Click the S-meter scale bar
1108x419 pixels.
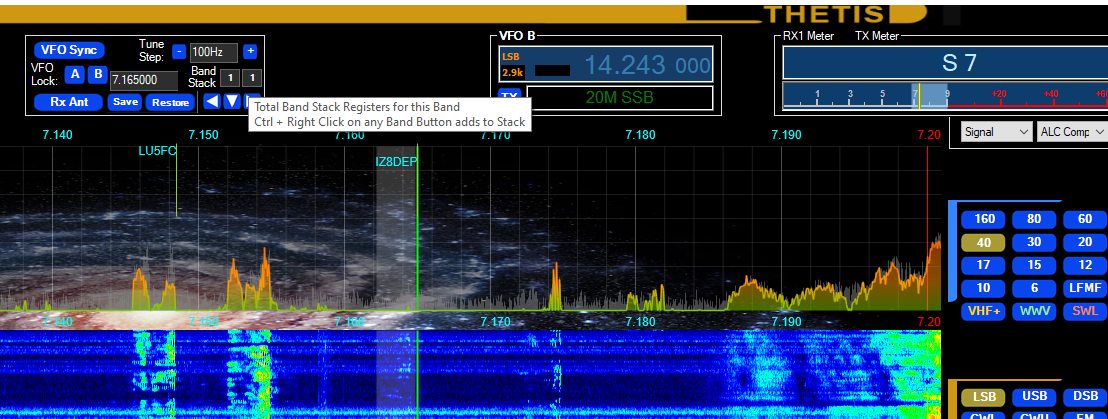click(x=944, y=97)
